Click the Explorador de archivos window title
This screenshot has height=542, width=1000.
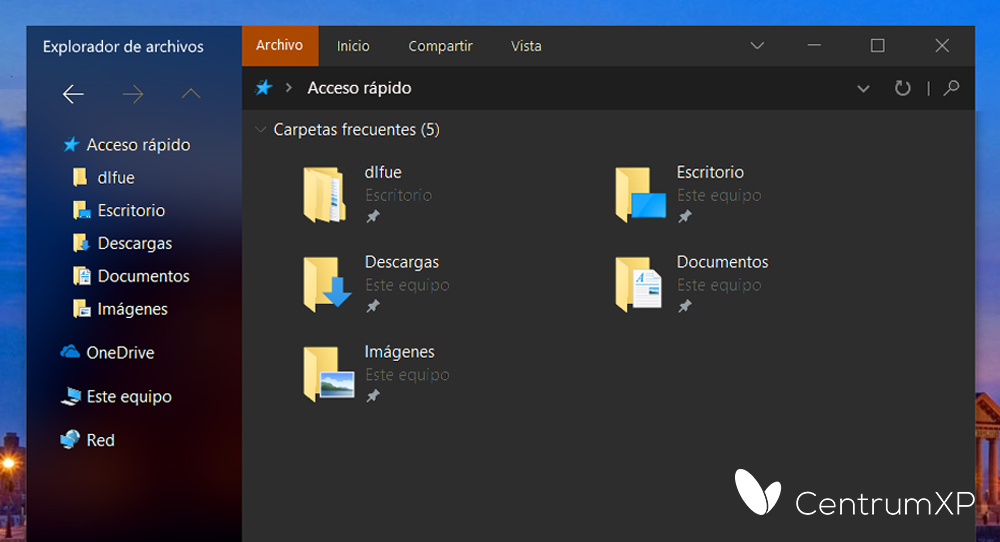click(x=123, y=47)
